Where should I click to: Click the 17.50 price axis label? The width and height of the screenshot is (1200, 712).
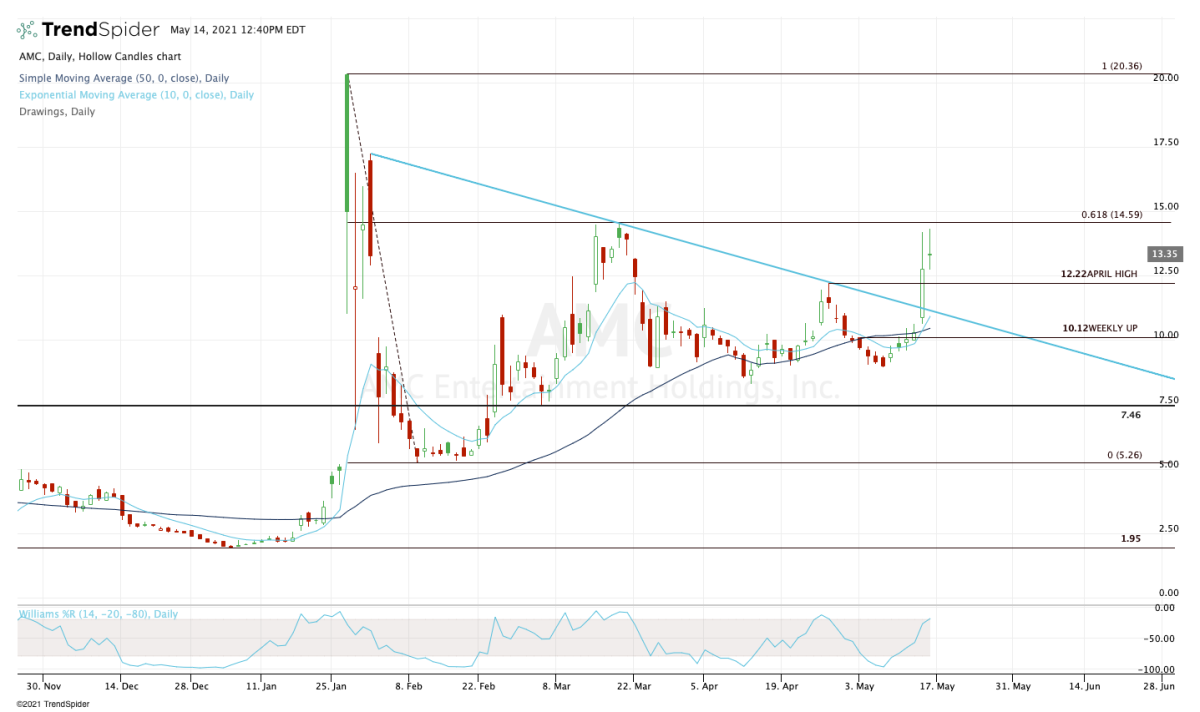coord(1164,142)
